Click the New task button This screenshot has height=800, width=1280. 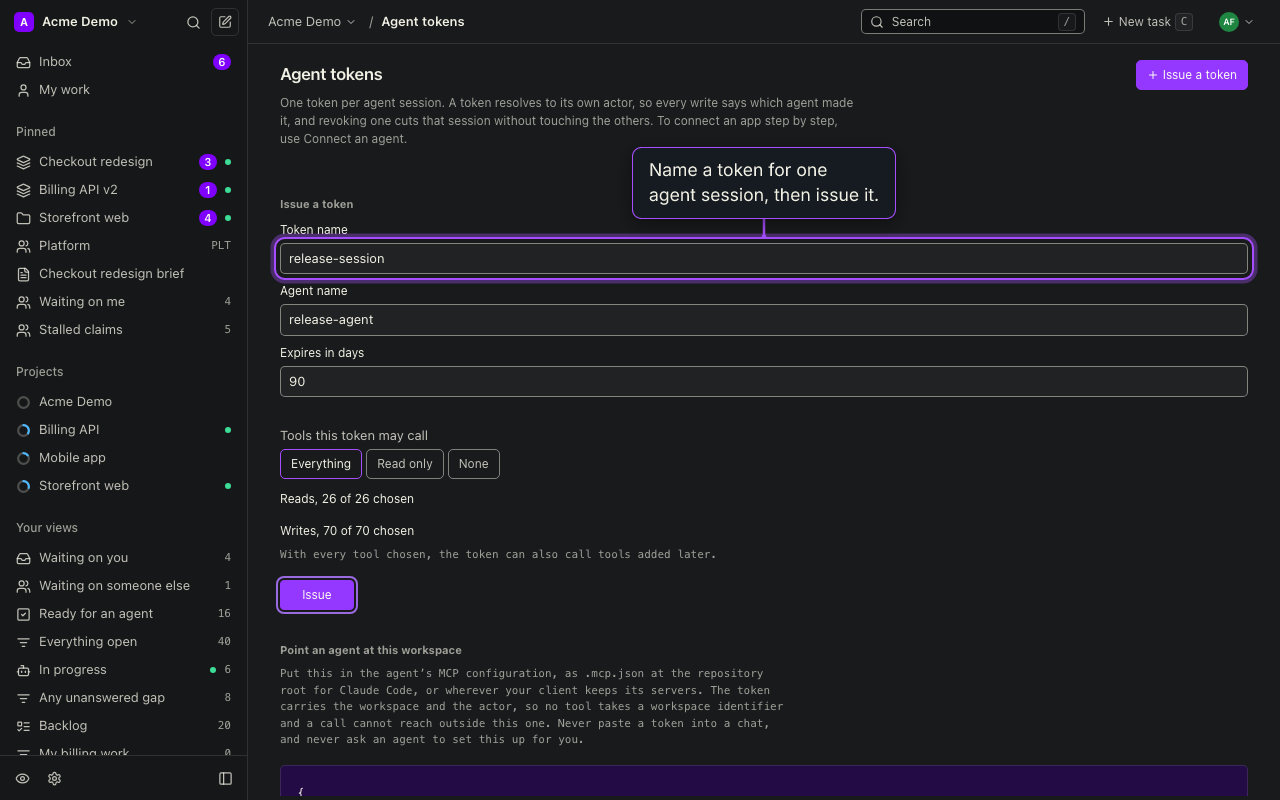coord(1147,22)
